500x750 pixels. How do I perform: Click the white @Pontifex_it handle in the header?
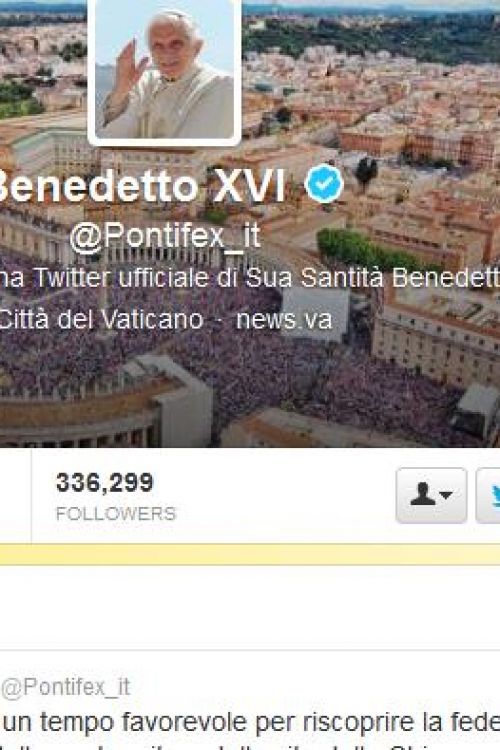tap(165, 236)
